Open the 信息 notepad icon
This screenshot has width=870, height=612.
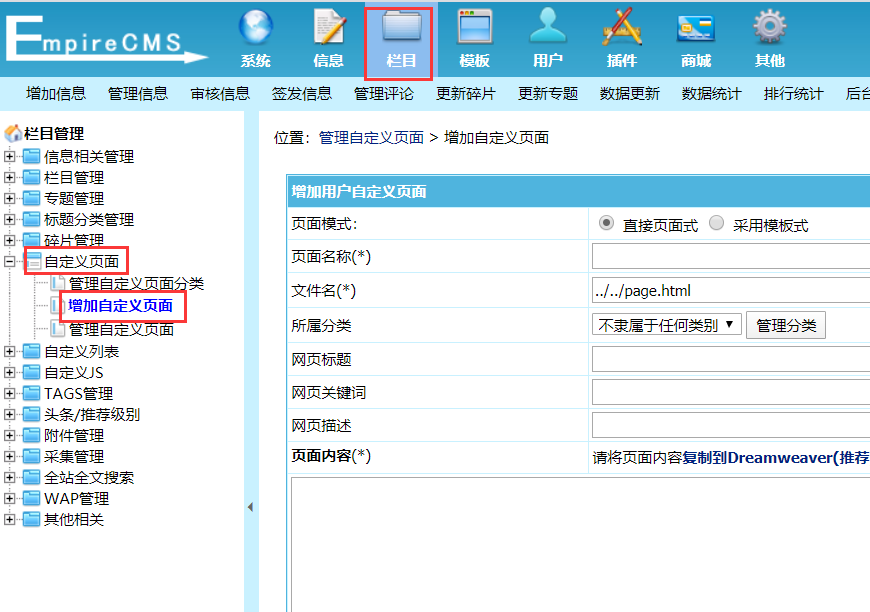(x=329, y=27)
